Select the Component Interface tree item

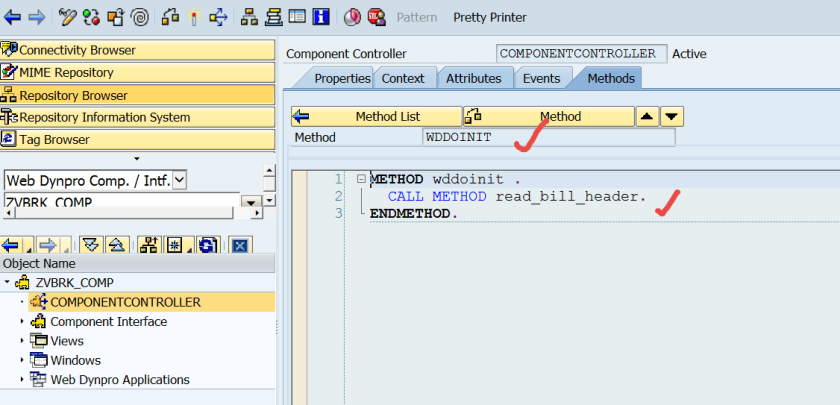[x=109, y=321]
